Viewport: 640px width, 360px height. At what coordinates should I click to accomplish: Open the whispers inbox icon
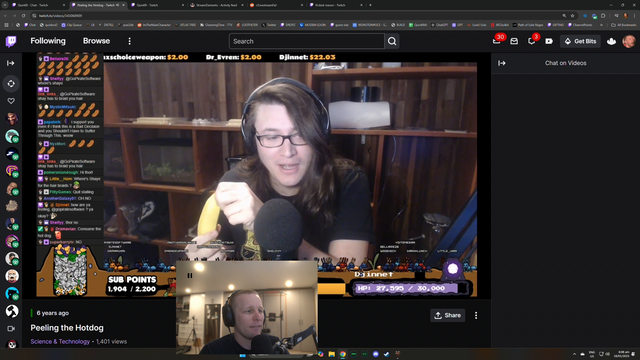click(x=514, y=41)
